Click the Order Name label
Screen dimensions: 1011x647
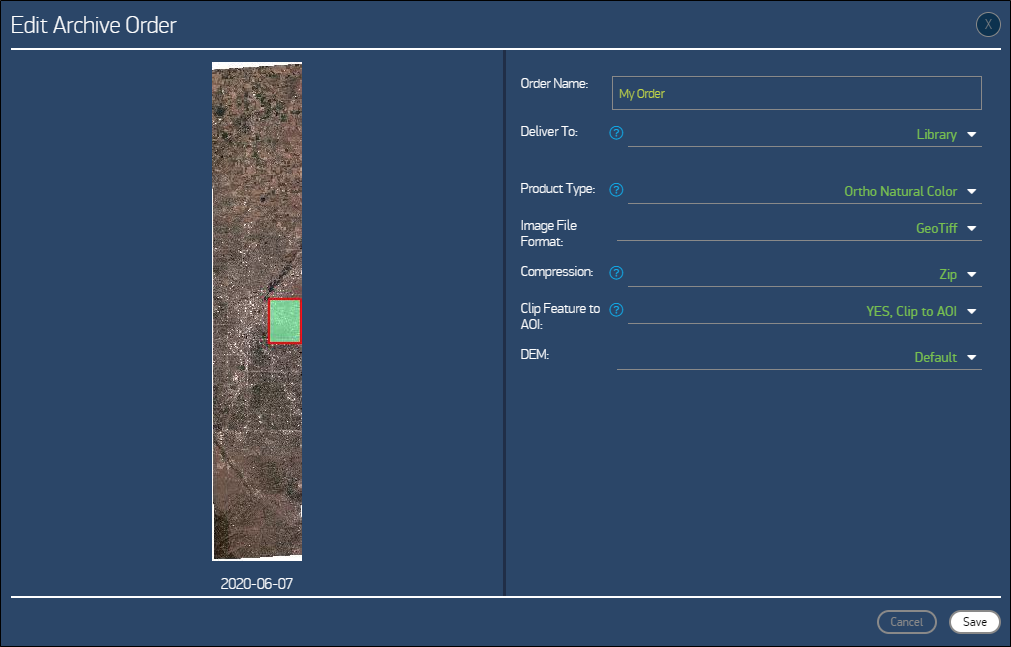(x=554, y=83)
